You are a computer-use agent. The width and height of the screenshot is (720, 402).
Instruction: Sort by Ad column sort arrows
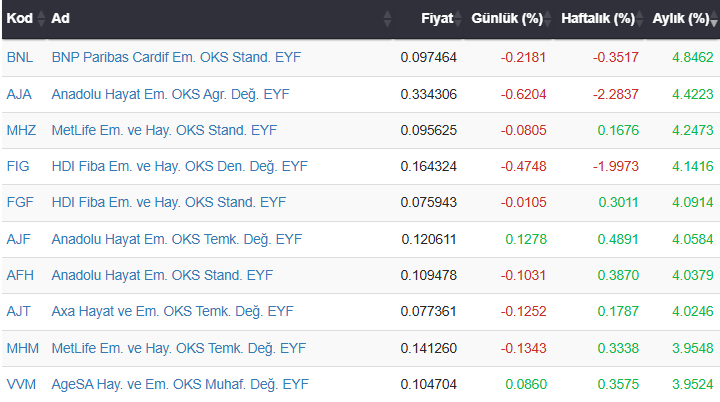(x=387, y=18)
